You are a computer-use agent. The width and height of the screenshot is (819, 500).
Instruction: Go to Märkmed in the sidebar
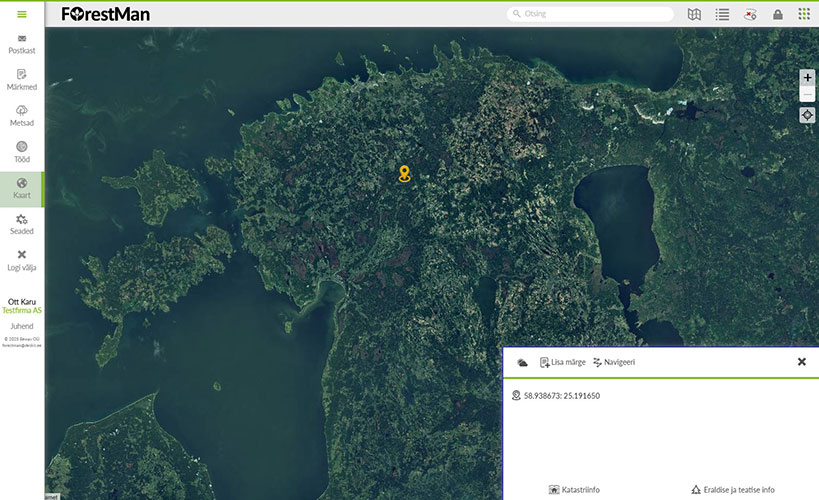[22, 80]
